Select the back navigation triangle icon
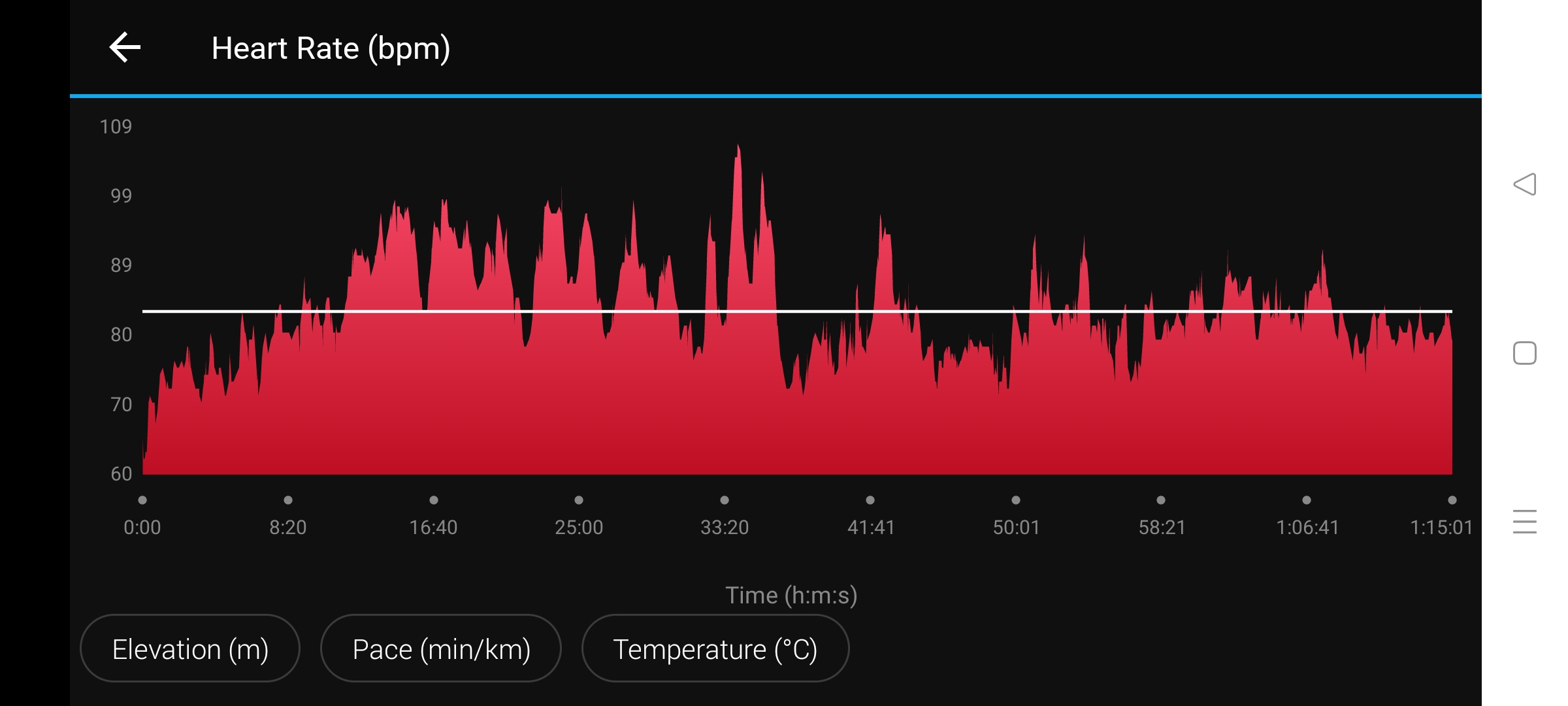 pyautogui.click(x=1526, y=185)
